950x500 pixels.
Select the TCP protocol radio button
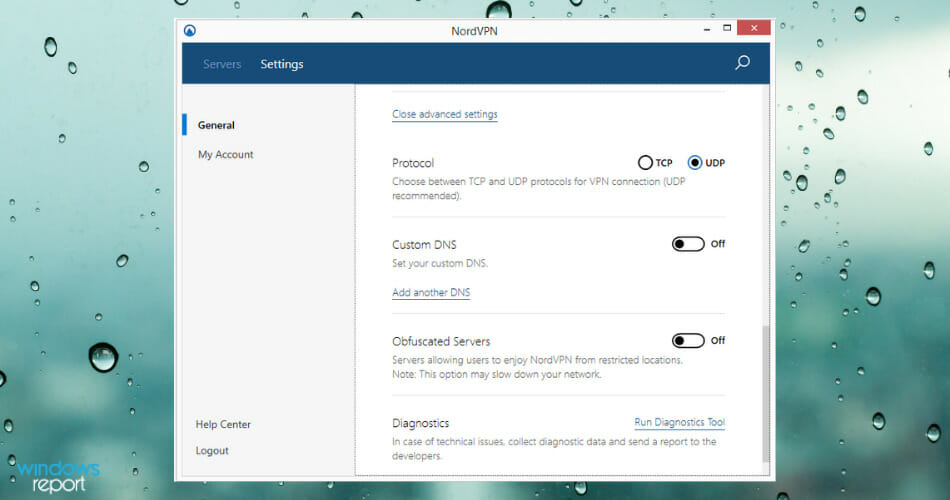[x=645, y=162]
